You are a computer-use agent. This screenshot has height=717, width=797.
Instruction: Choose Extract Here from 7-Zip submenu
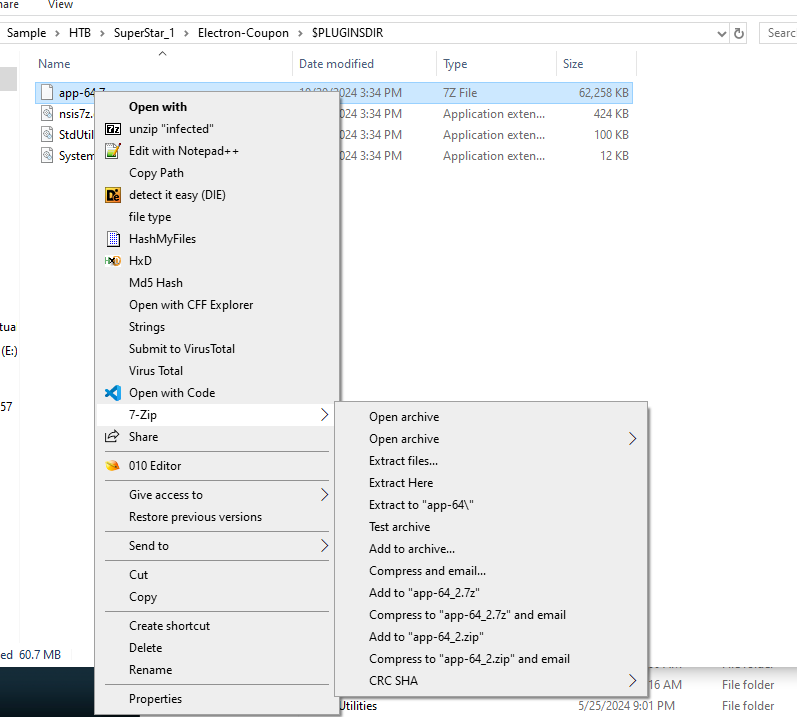click(x=401, y=483)
